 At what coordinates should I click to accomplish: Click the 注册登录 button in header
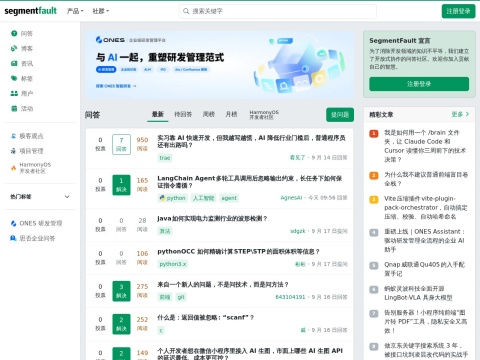458,11
